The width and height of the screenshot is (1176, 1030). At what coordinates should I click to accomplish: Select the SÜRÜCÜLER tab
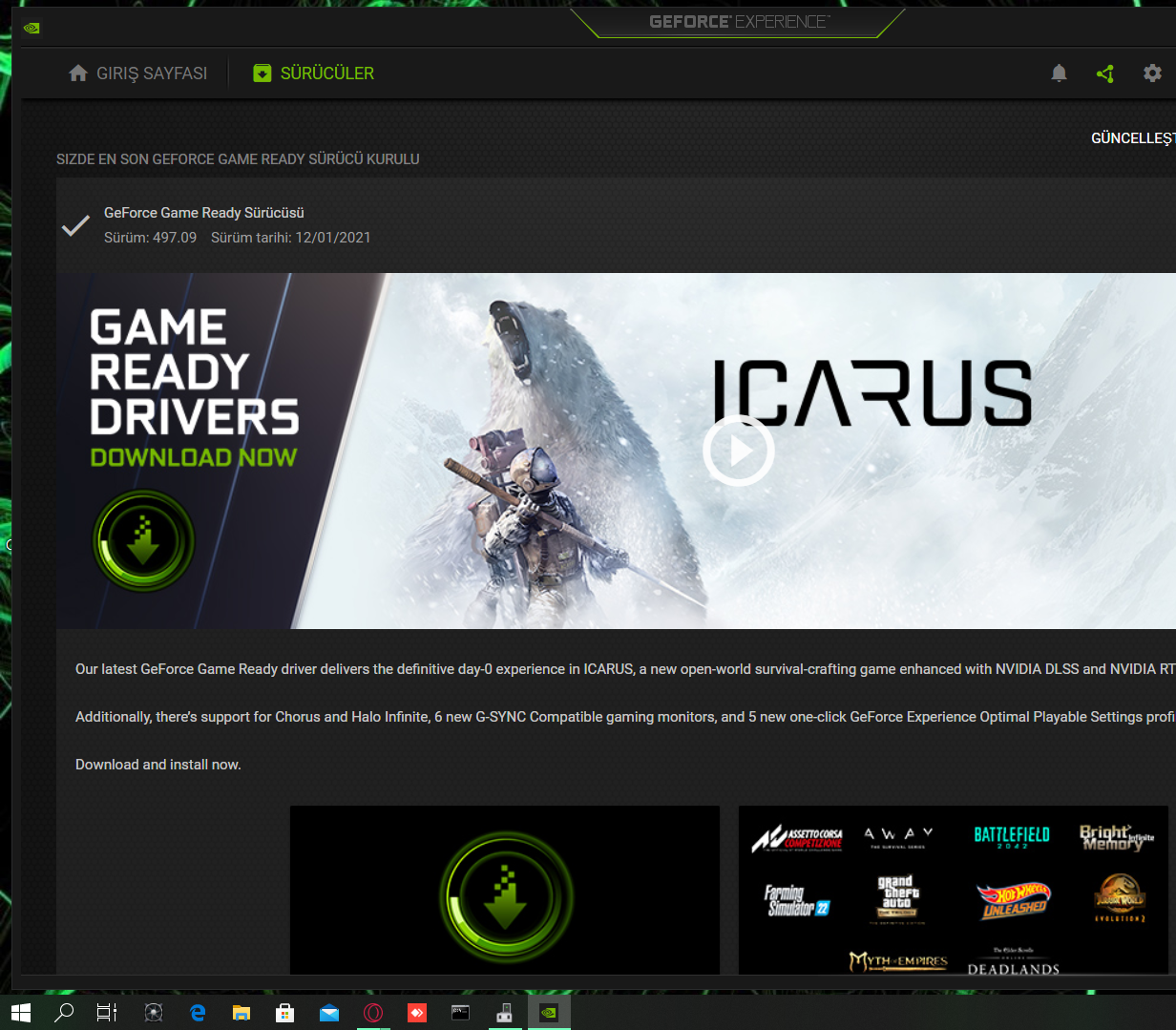pos(313,74)
